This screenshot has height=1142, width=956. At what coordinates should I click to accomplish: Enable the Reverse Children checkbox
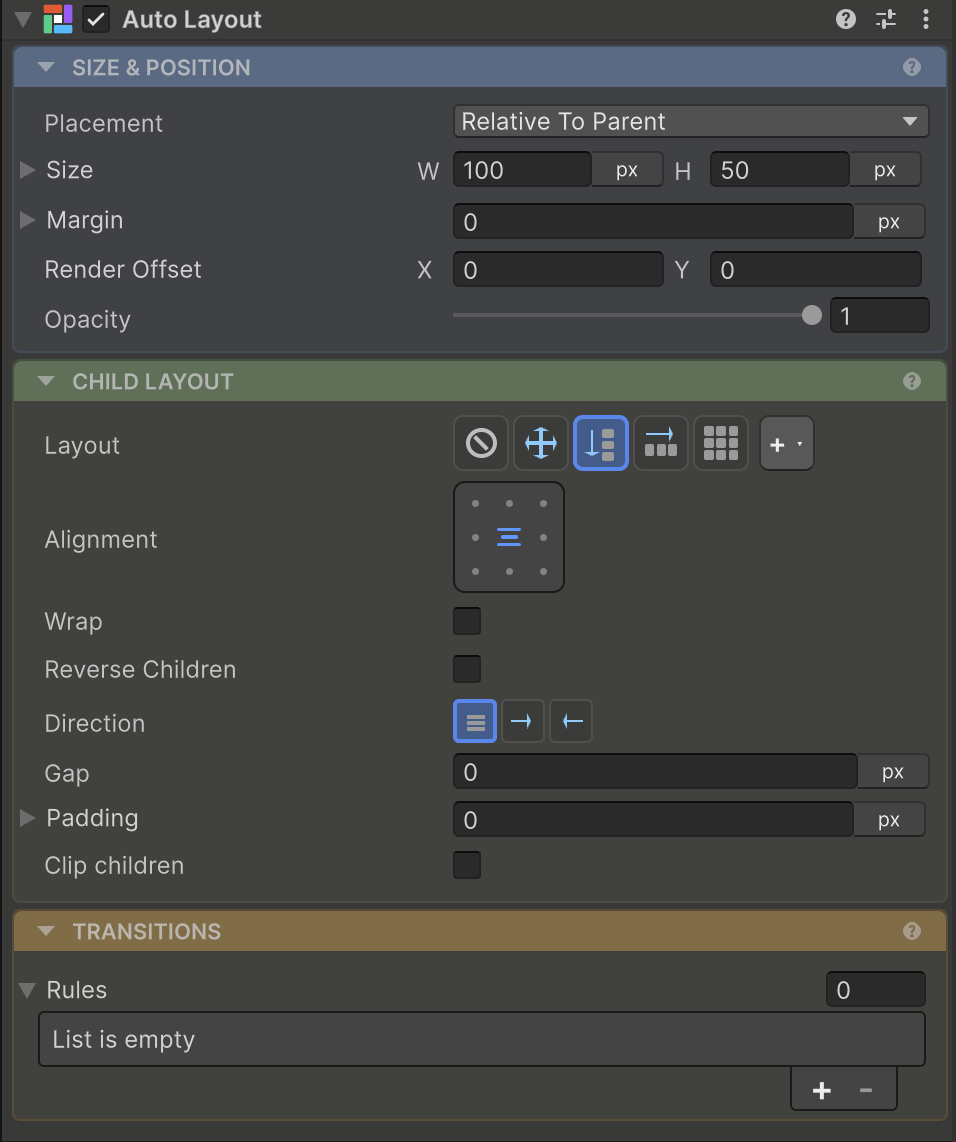pyautogui.click(x=467, y=669)
